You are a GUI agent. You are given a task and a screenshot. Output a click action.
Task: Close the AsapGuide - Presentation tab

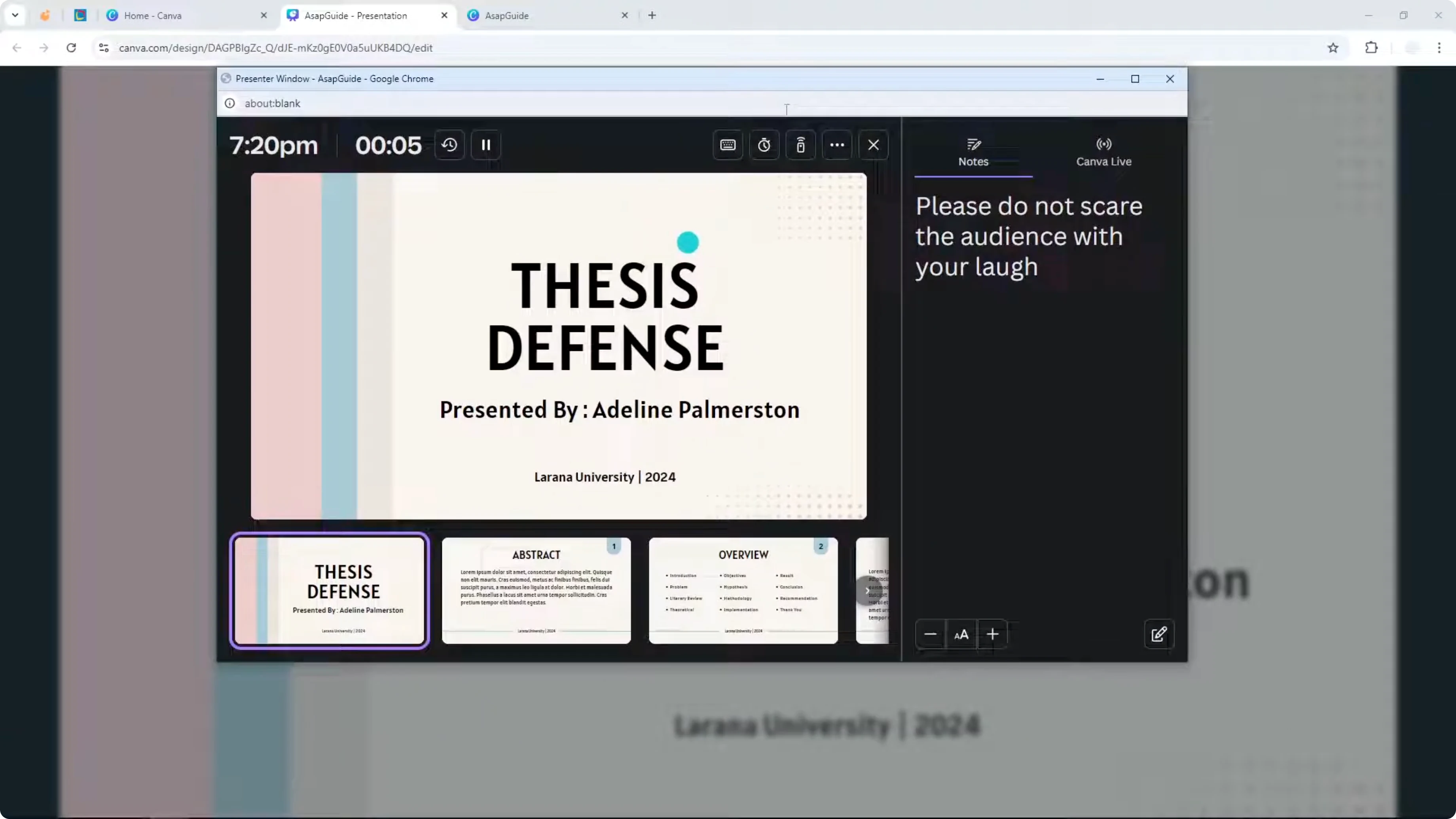(444, 15)
